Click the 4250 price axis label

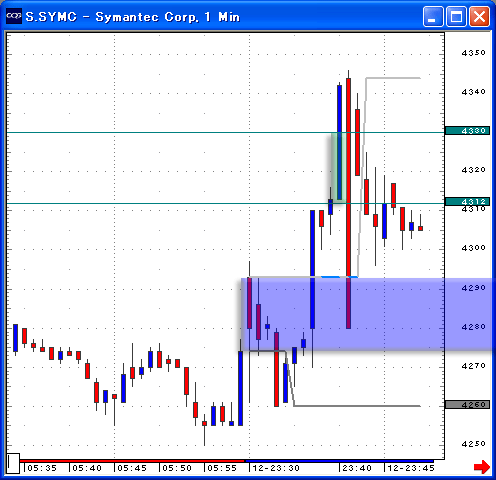pos(473,444)
